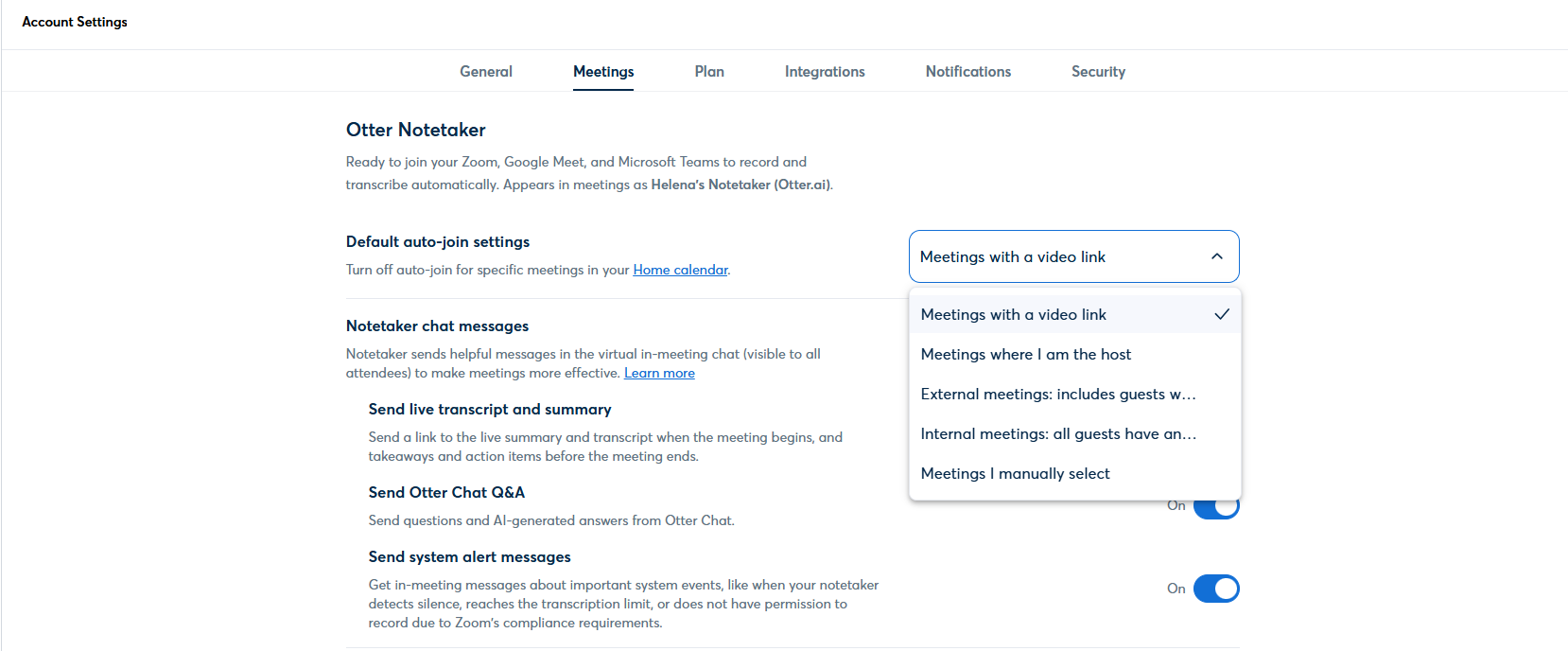Choose highlighted 'Meetings with a video link' list option
The height and width of the screenshot is (651, 1568).
pyautogui.click(x=1013, y=314)
